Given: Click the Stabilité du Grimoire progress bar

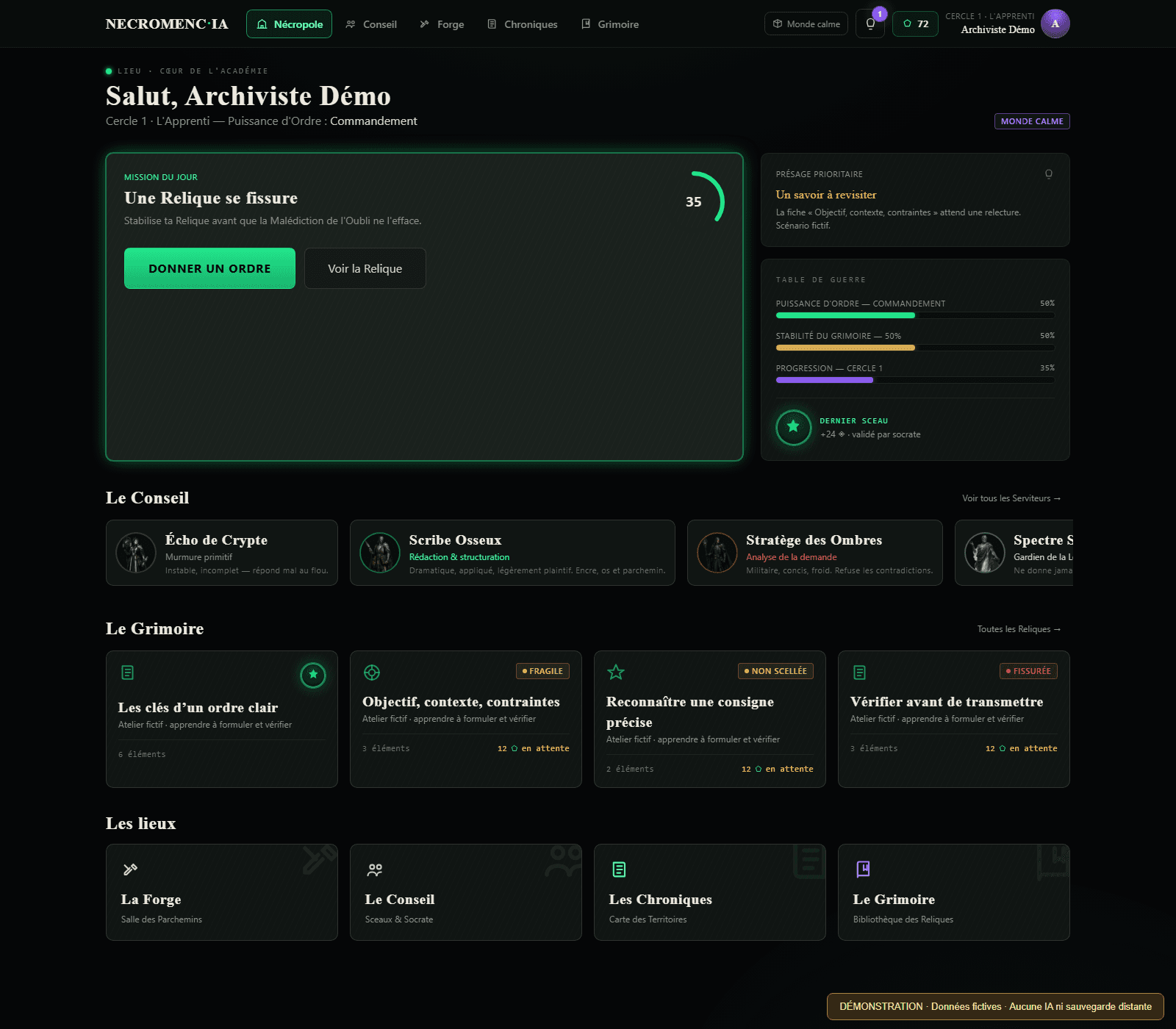Looking at the screenshot, I should pyautogui.click(x=915, y=348).
